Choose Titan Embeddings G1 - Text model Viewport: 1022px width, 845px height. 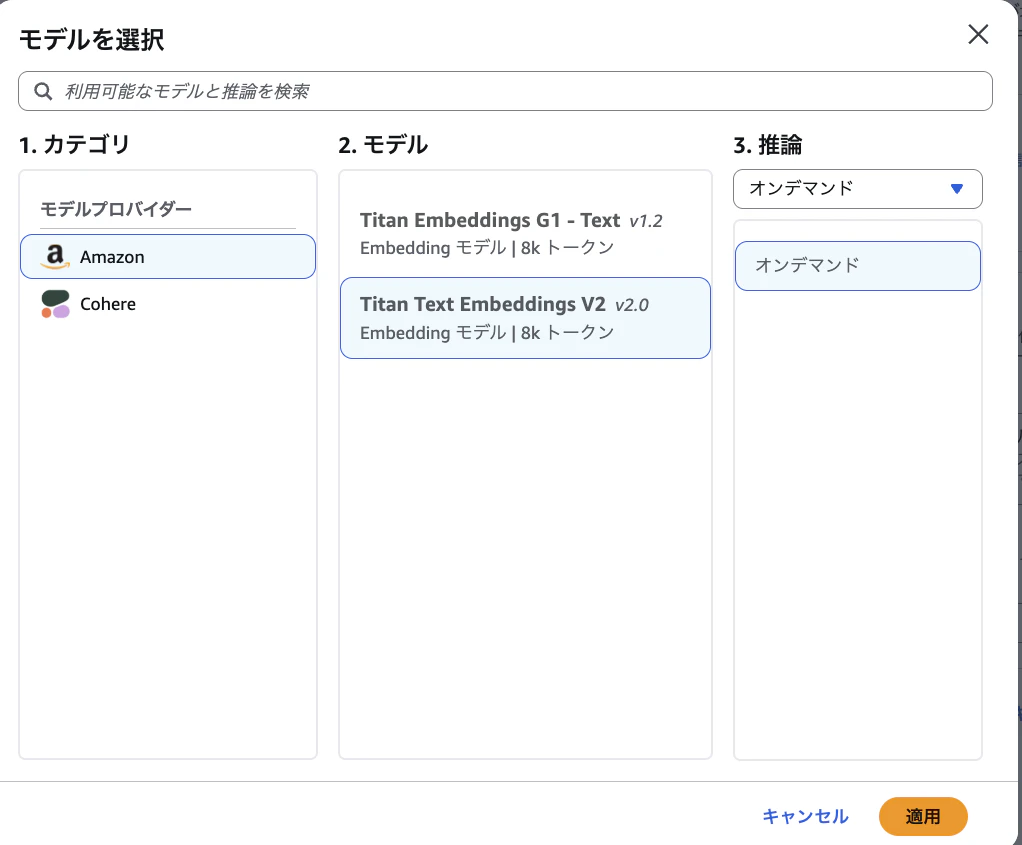[x=525, y=233]
